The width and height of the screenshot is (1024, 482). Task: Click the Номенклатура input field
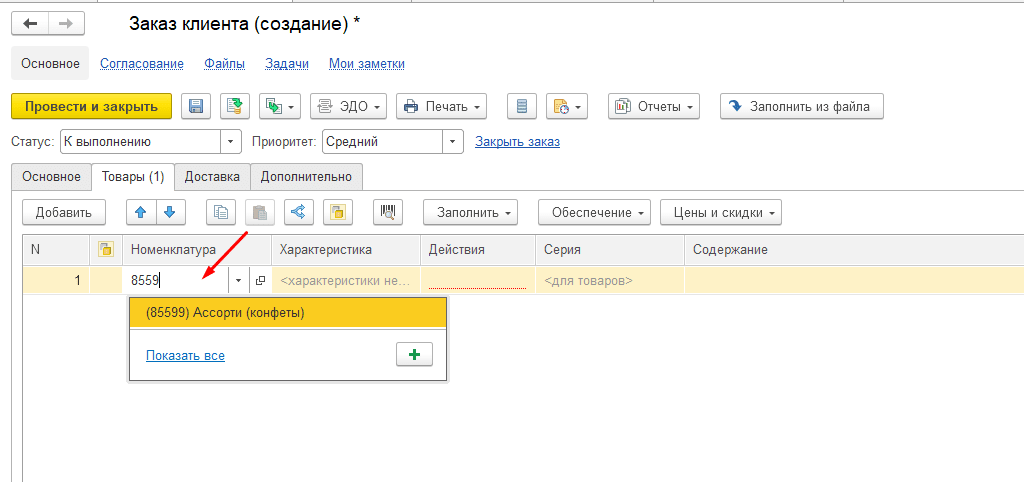pos(175,281)
